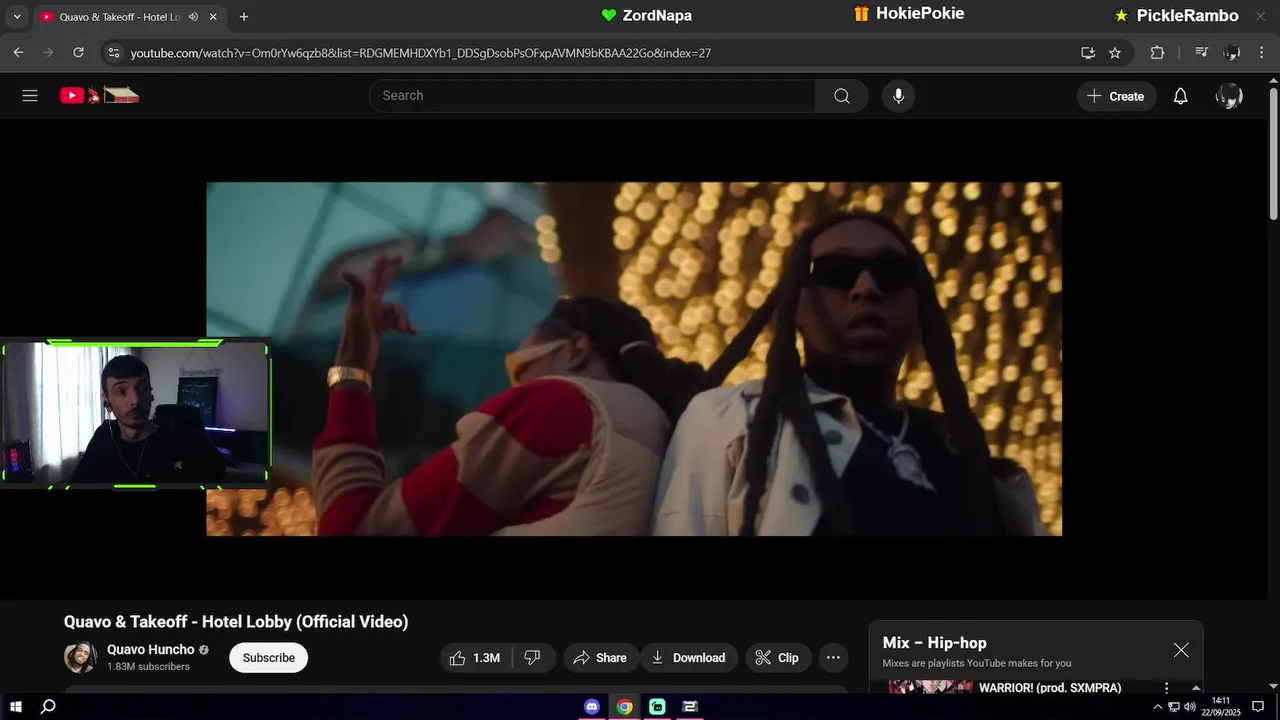Open the Windows notification center
Image resolution: width=1280 pixels, height=720 pixels.
click(x=1258, y=707)
